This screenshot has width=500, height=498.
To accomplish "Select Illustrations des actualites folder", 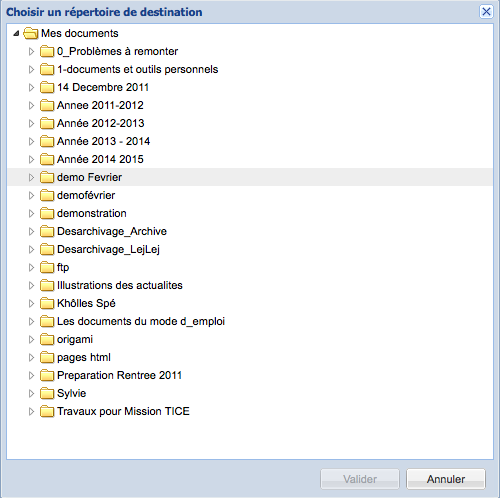I will coord(120,285).
